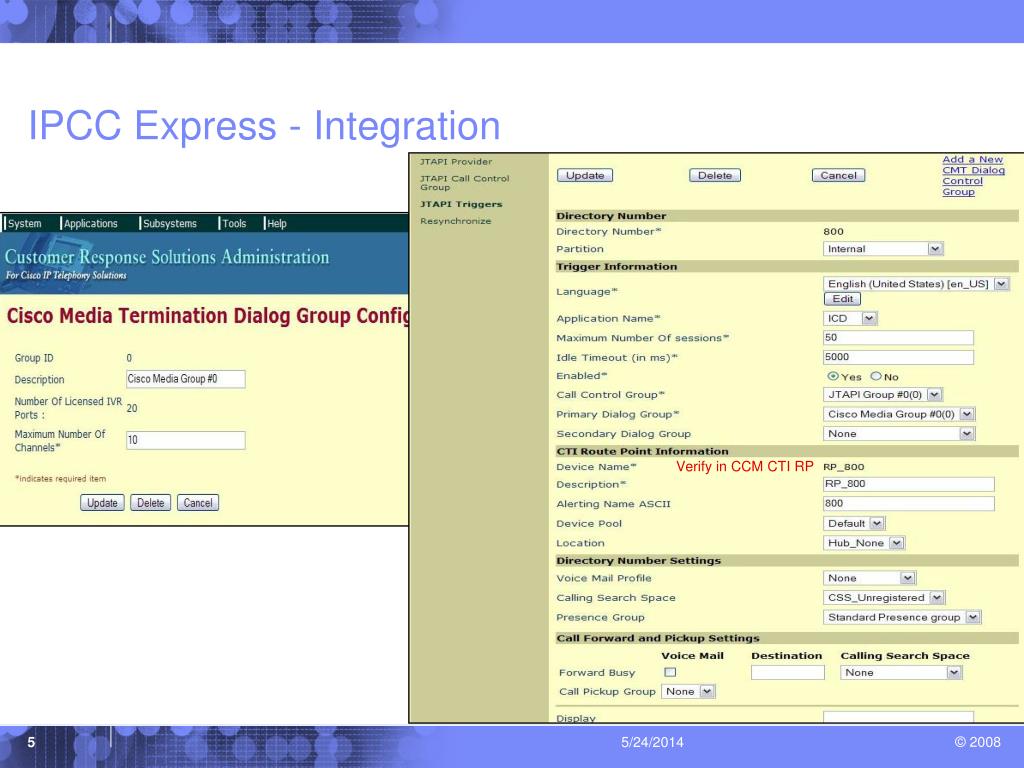
Task: Expand the Language dropdown
Action: point(917,283)
